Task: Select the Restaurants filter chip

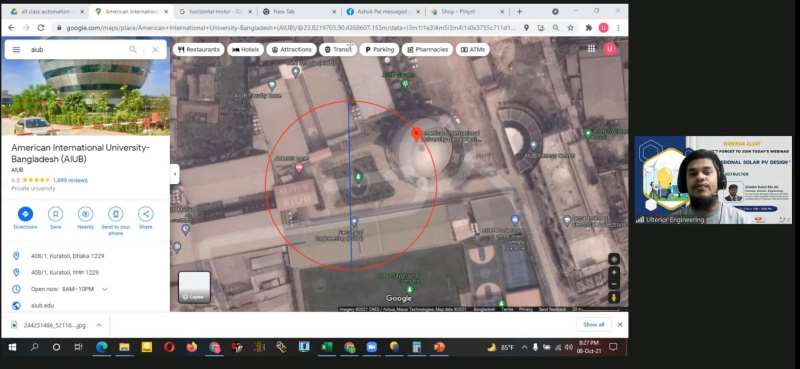Action: pyautogui.click(x=199, y=50)
